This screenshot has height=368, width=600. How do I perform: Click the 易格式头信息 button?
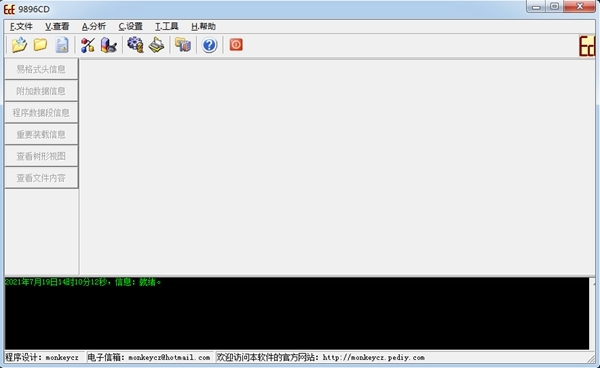click(41, 69)
